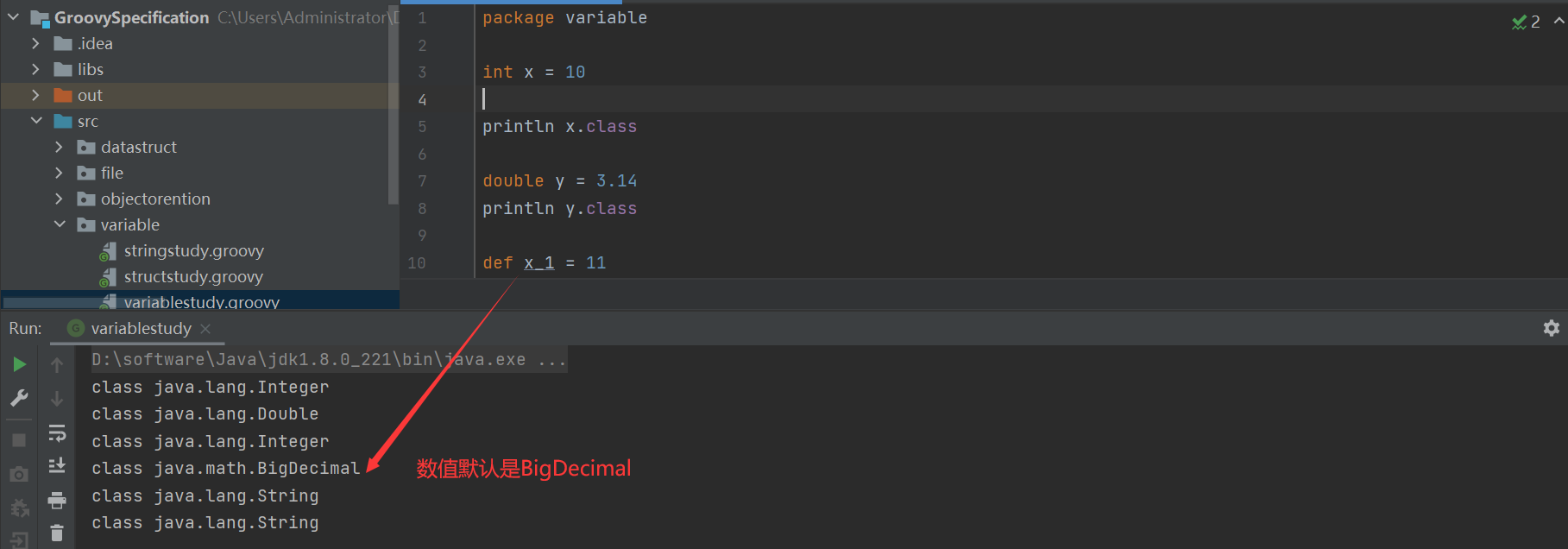Expand the datastruct package

tap(59, 147)
